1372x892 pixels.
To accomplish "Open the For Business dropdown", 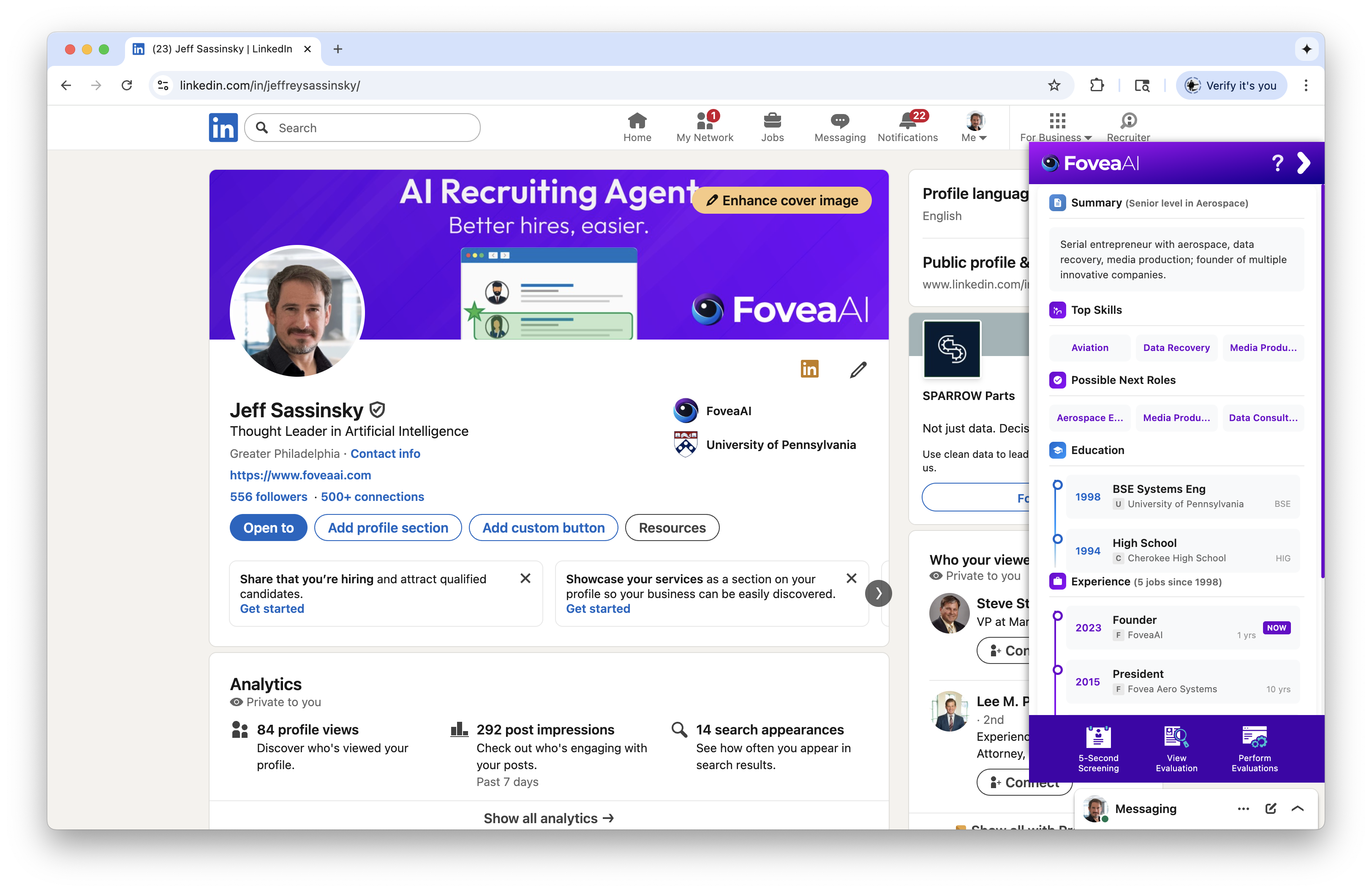I will tap(1056, 128).
